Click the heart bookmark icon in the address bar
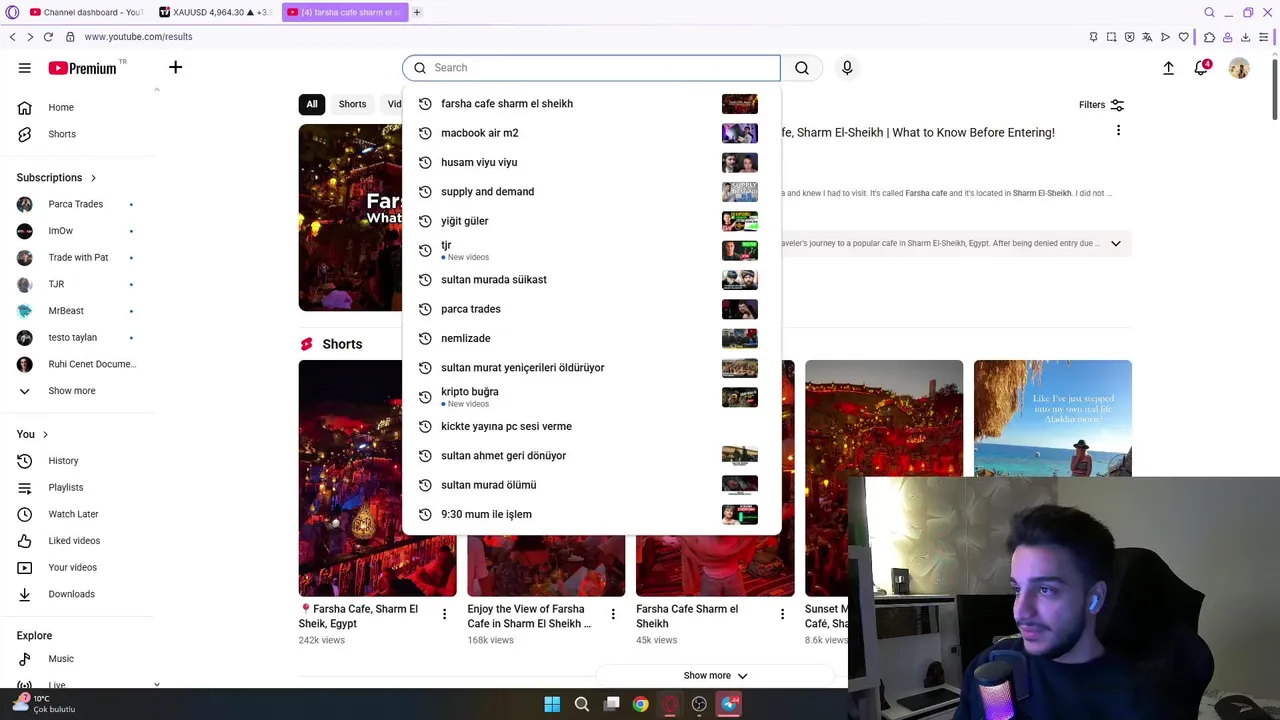Screen dimensions: 1280x720 (x=1184, y=37)
